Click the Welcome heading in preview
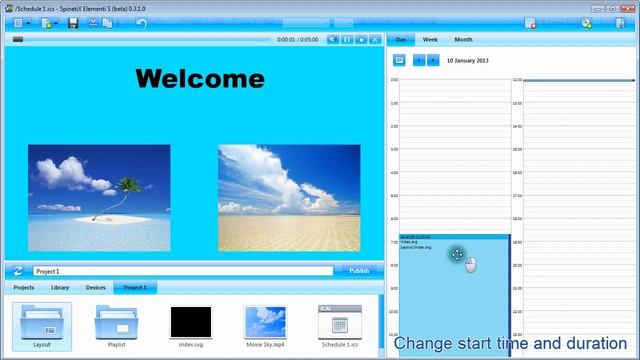This screenshot has height=360, width=640. point(200,78)
